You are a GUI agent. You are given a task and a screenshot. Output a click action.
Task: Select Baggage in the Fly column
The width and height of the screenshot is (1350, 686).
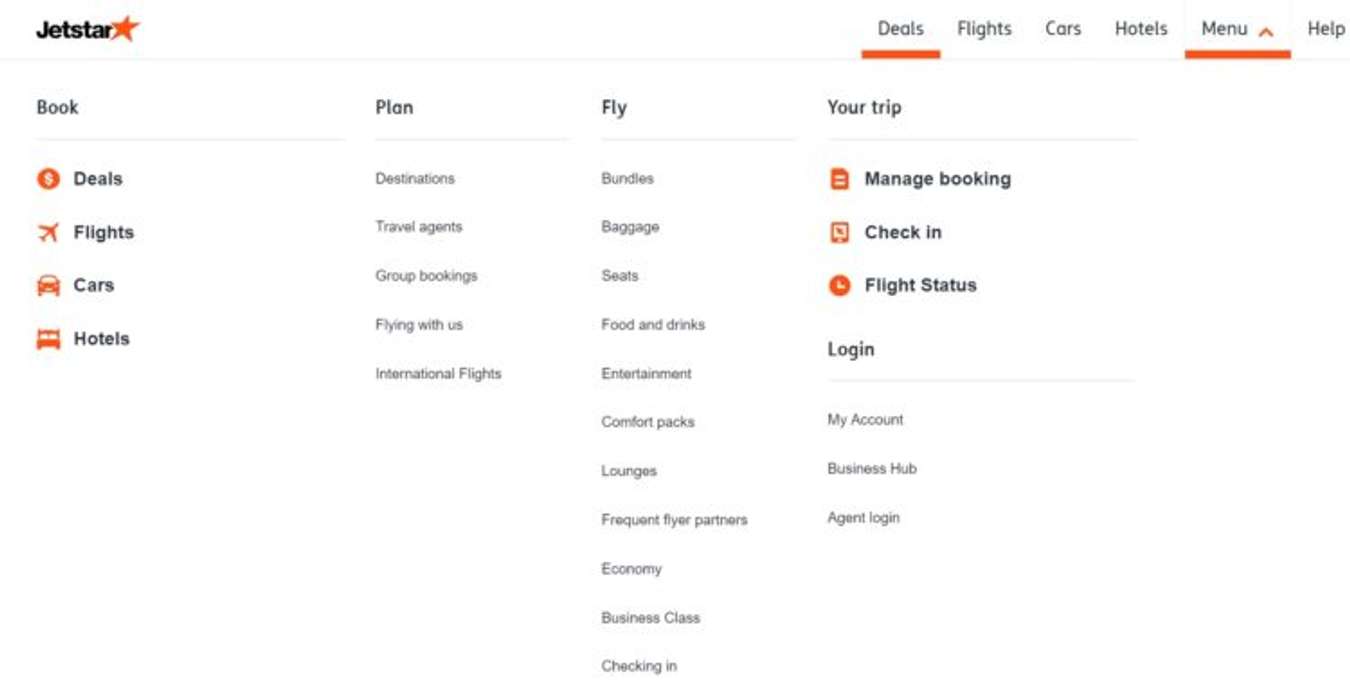[629, 227]
